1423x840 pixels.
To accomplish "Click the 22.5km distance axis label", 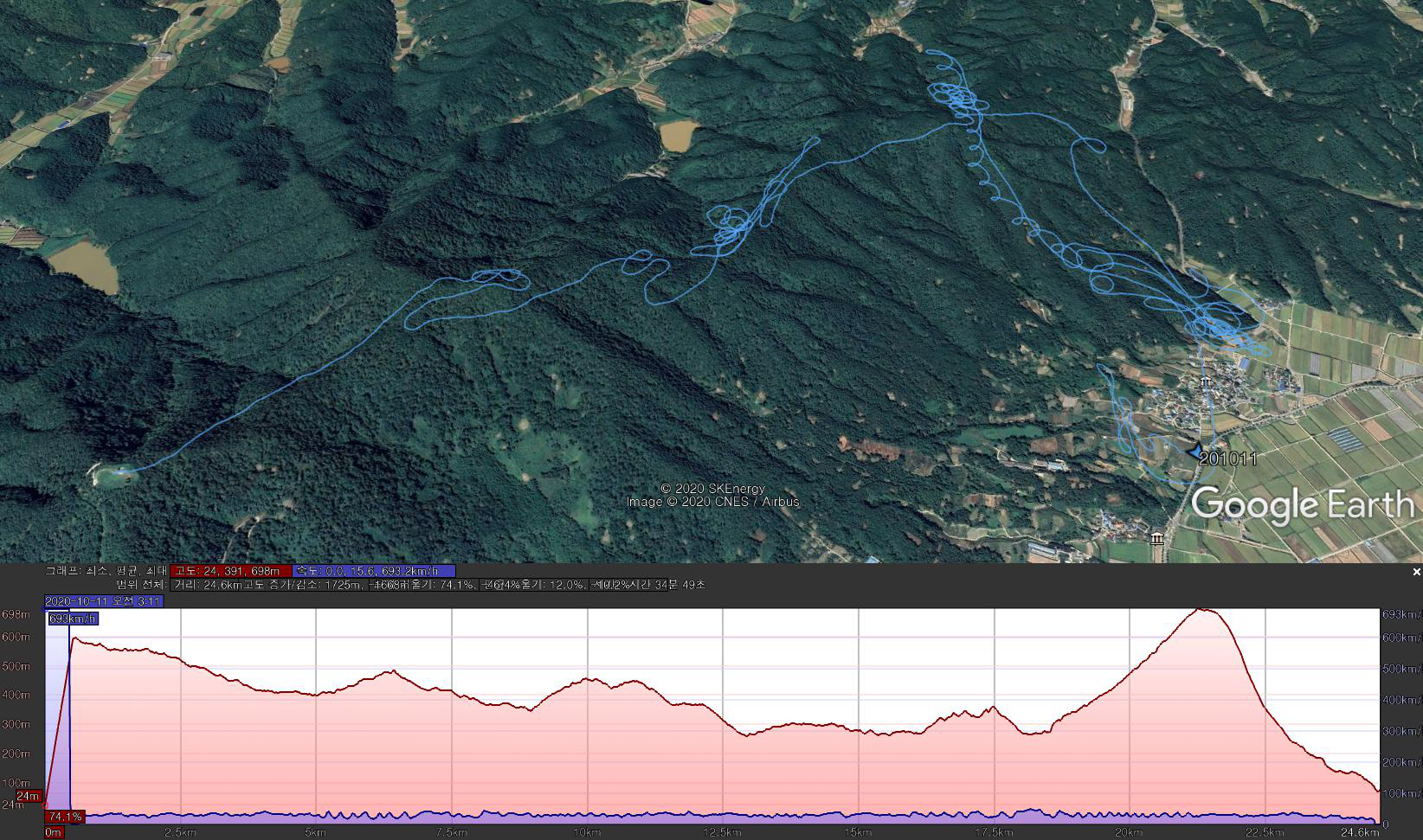I will coord(1265,832).
